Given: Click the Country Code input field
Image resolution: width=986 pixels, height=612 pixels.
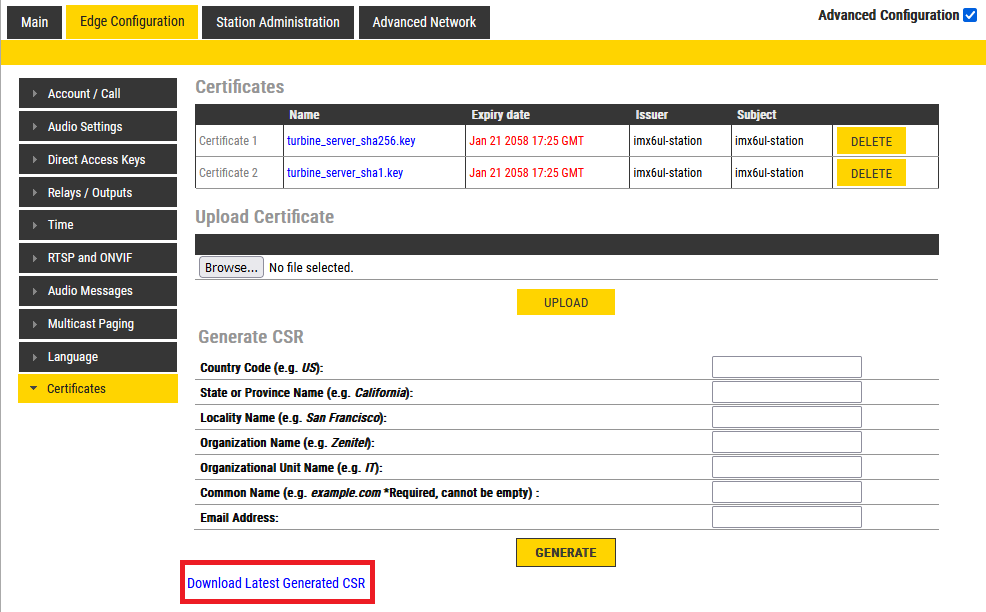Looking at the screenshot, I should [x=786, y=367].
